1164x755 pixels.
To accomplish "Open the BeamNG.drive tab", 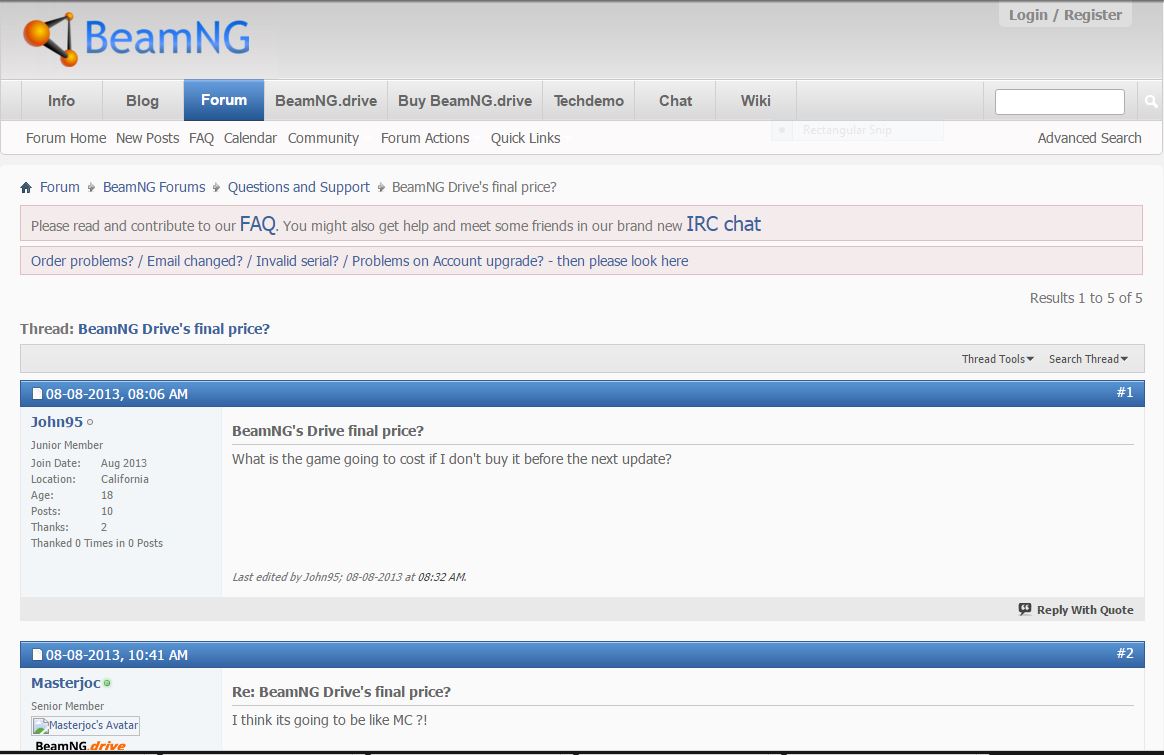I will click(326, 100).
